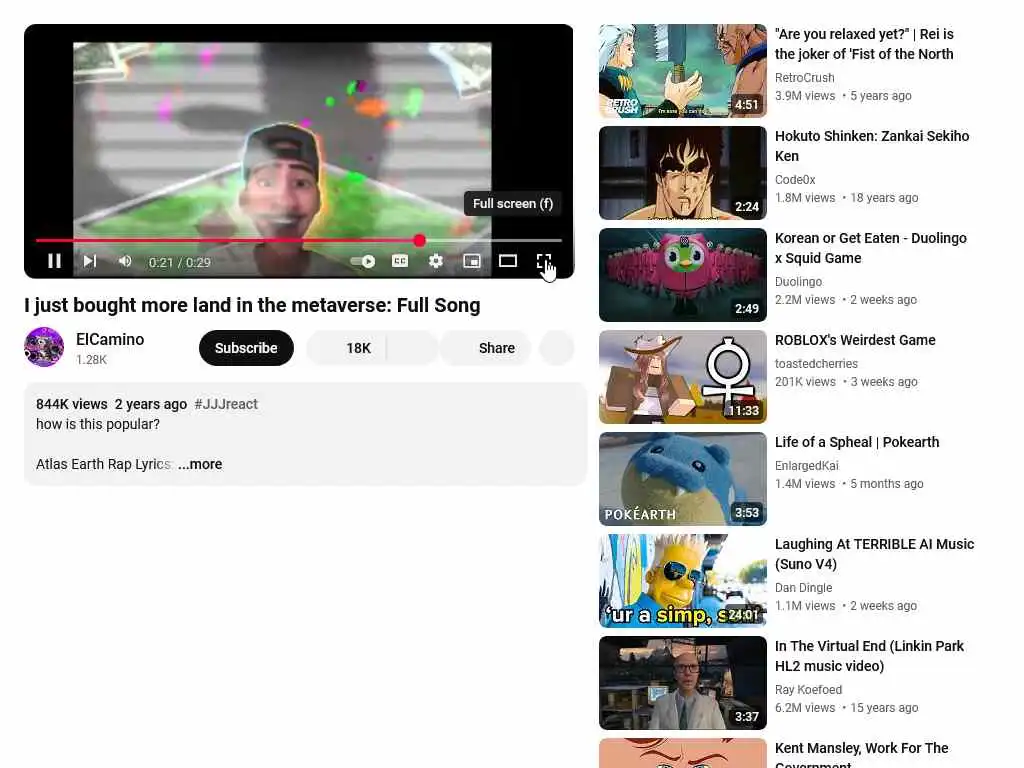This screenshot has height=768, width=1024.
Task: Click the 'Korean or Get Eaten' video title
Action: [x=871, y=248]
